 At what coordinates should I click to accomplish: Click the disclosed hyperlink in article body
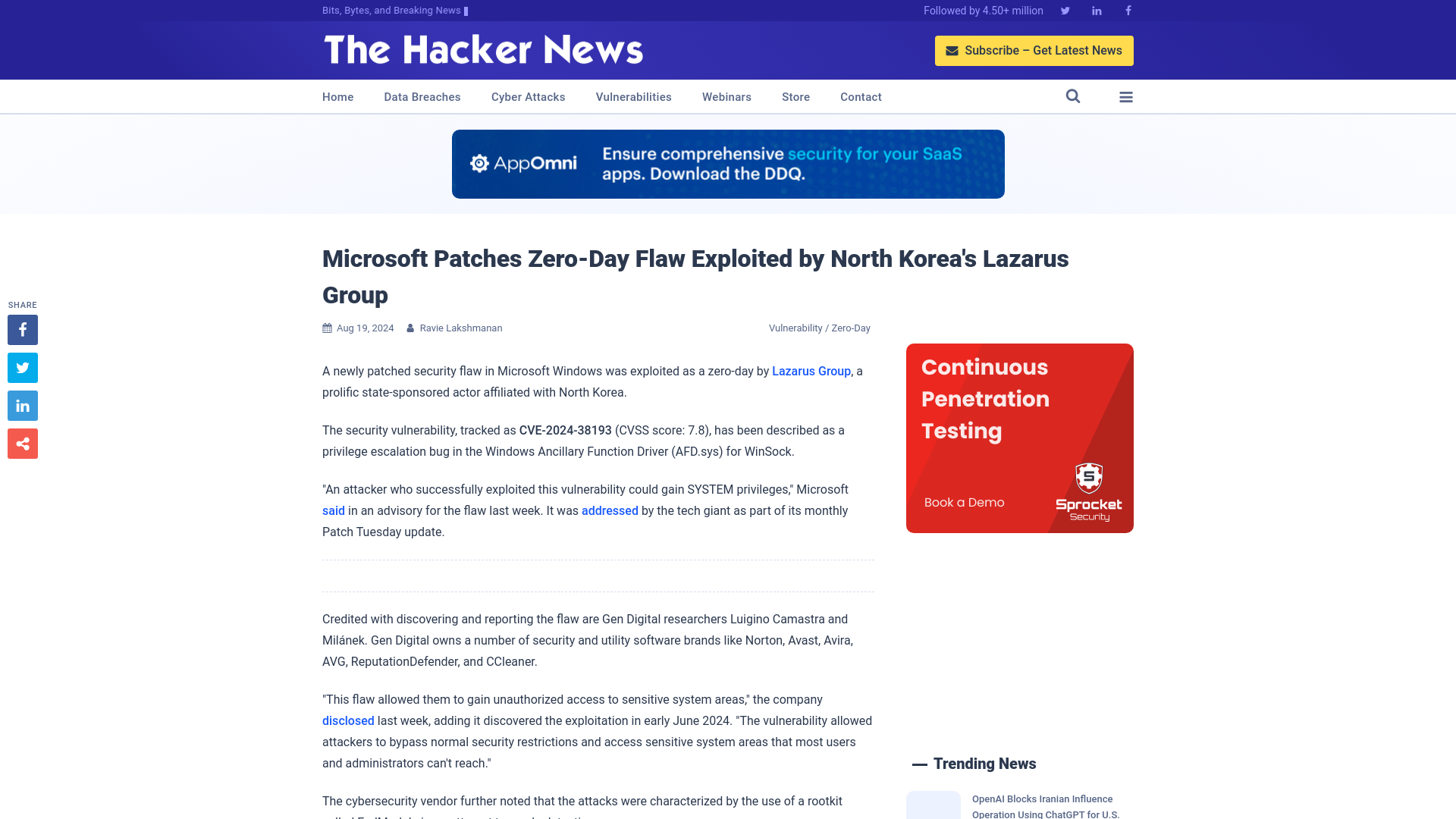348,720
